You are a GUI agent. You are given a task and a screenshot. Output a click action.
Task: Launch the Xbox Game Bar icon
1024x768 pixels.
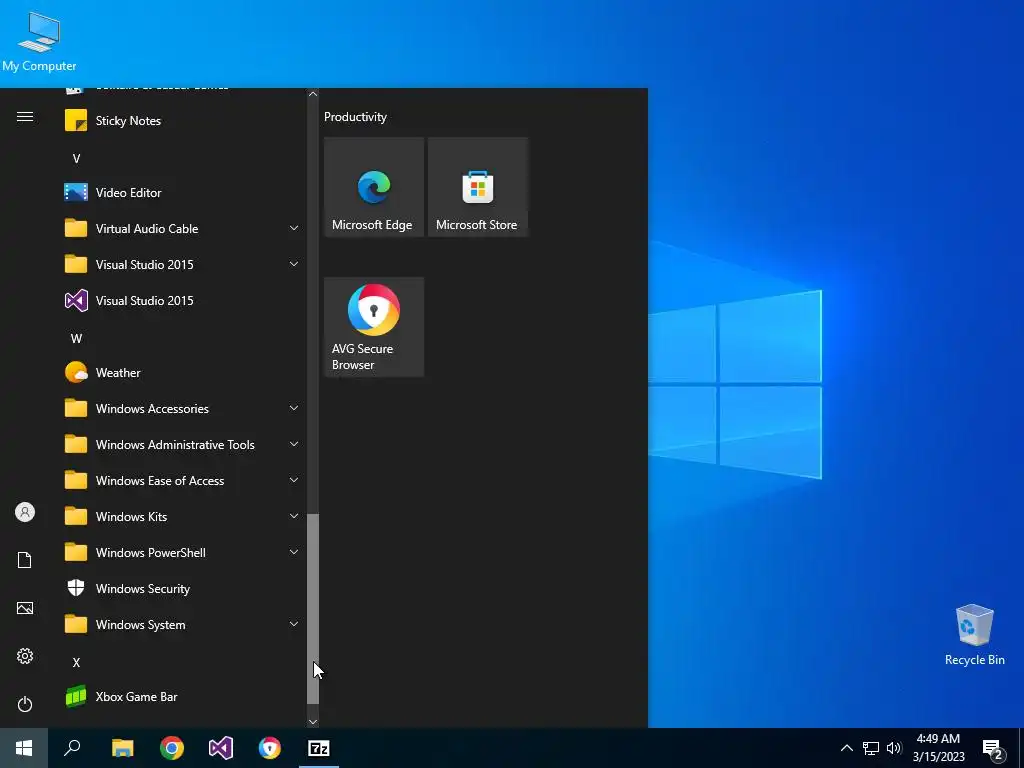(x=76, y=696)
